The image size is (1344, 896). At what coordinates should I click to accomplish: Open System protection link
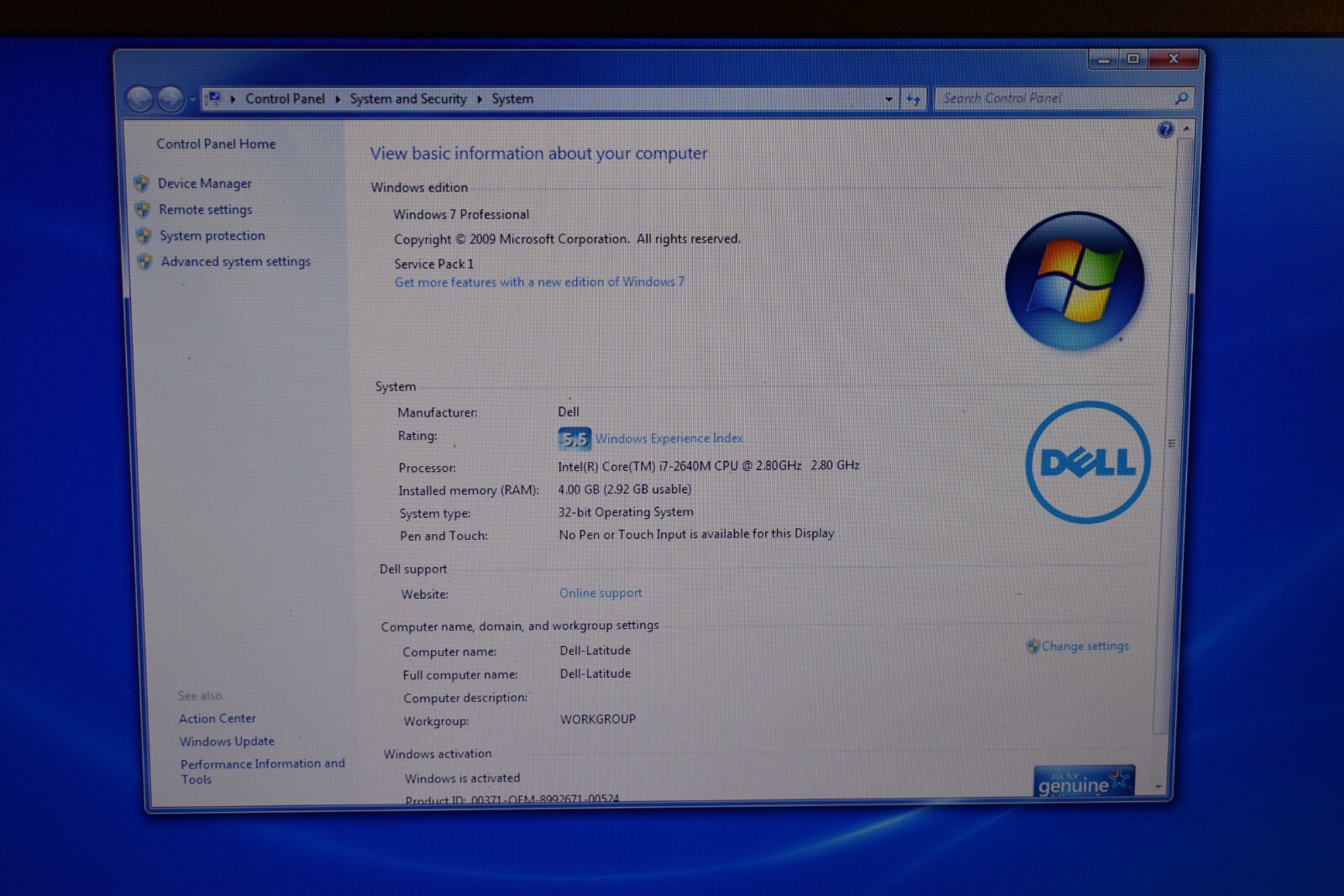[x=213, y=236]
